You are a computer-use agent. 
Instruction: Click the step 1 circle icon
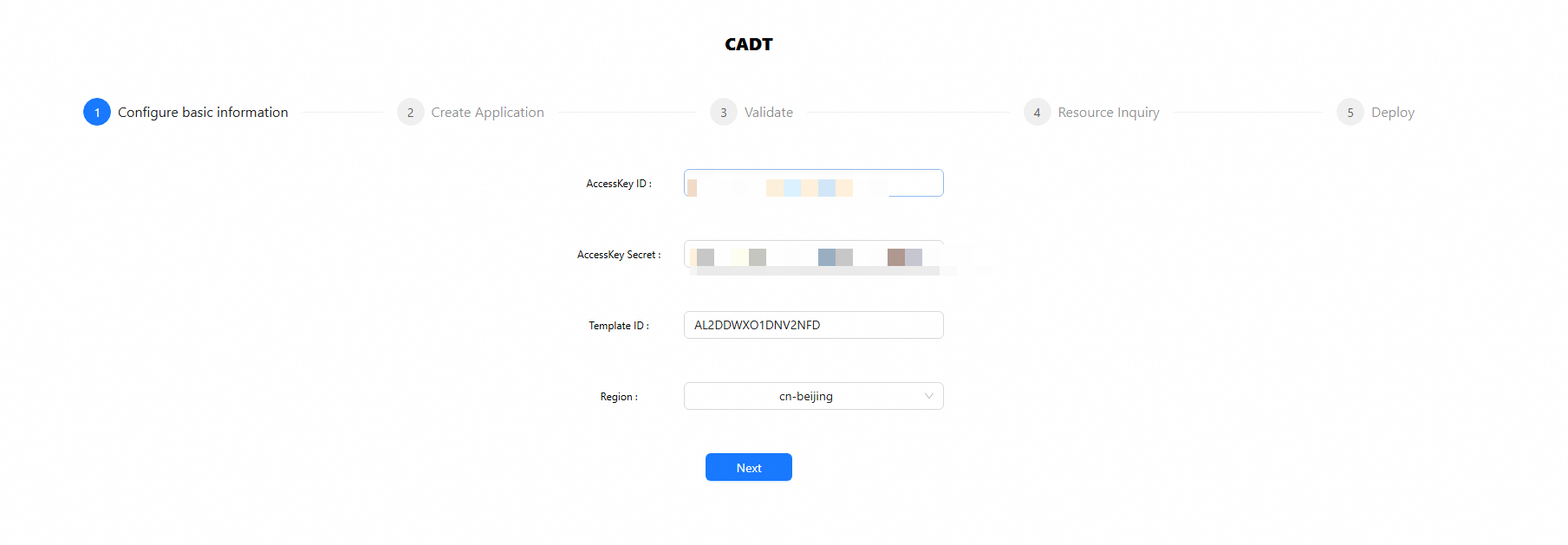pos(97,113)
